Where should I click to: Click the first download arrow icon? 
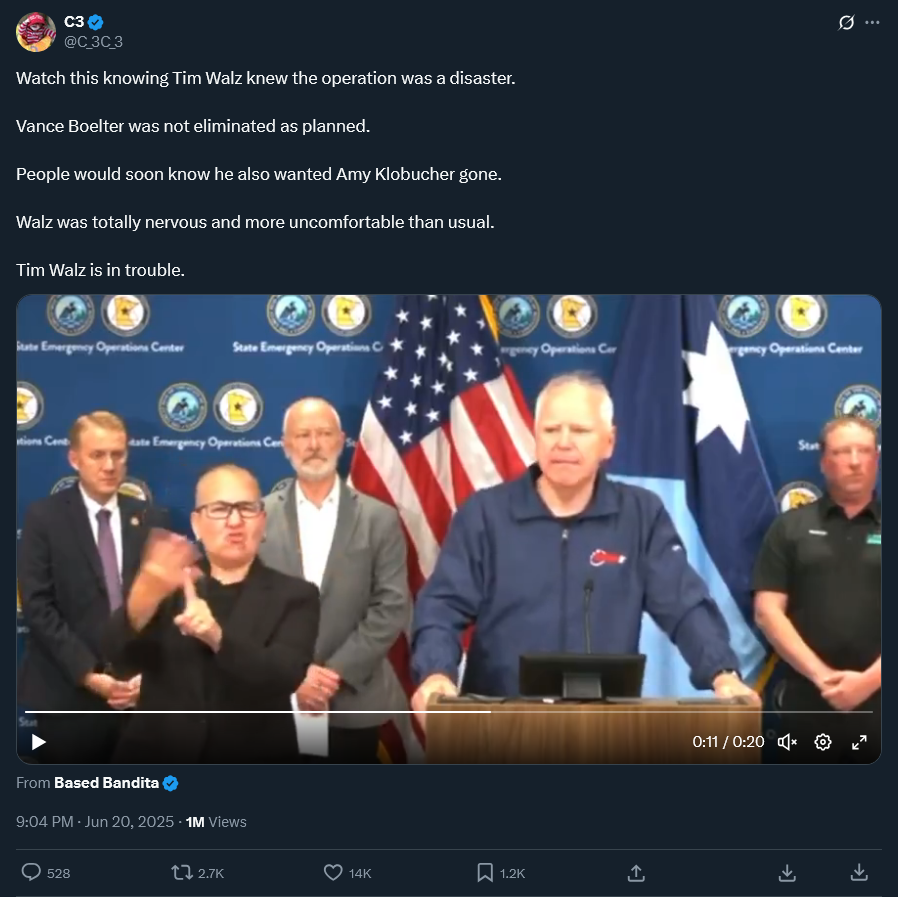pyautogui.click(x=787, y=873)
